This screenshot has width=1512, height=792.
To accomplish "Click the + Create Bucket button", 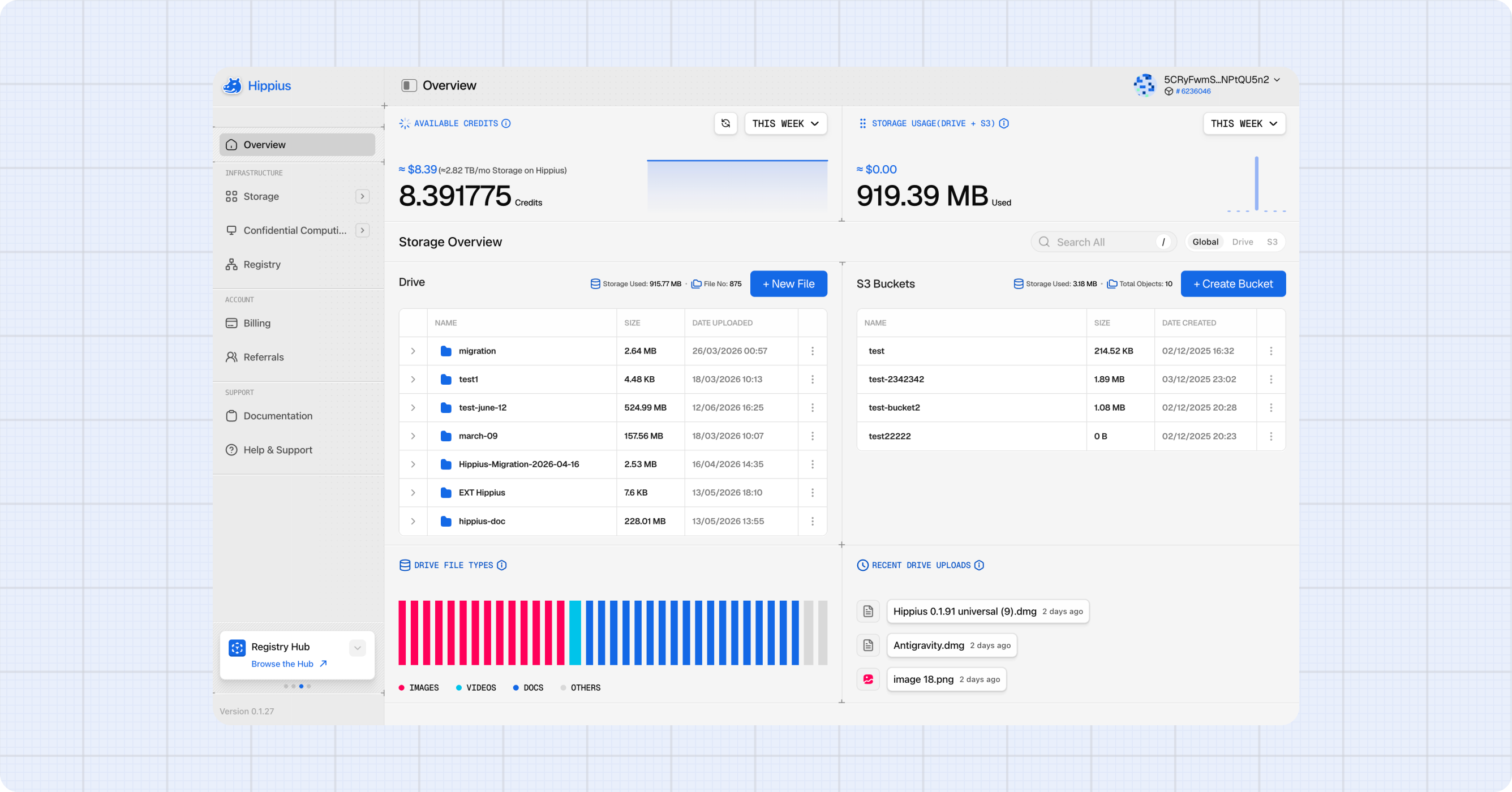I will pyautogui.click(x=1232, y=284).
